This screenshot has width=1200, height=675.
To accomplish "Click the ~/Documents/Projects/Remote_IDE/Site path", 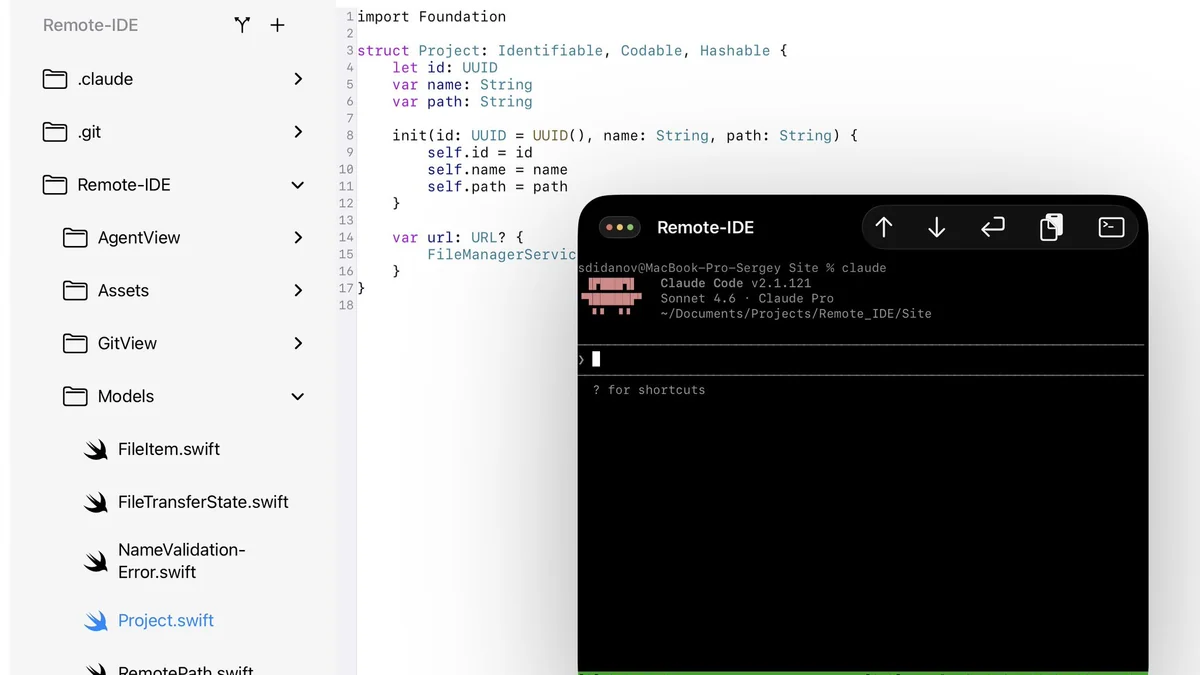I will [796, 314].
